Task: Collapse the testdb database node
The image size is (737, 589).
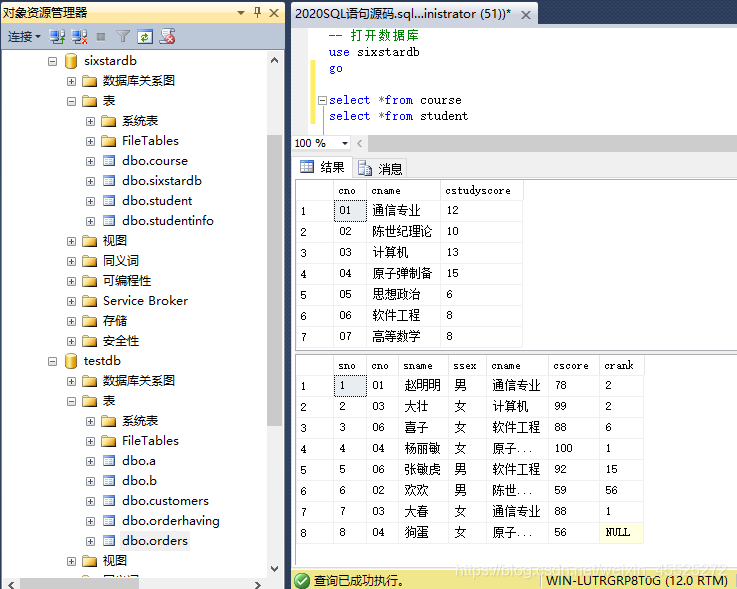Action: [x=53, y=361]
